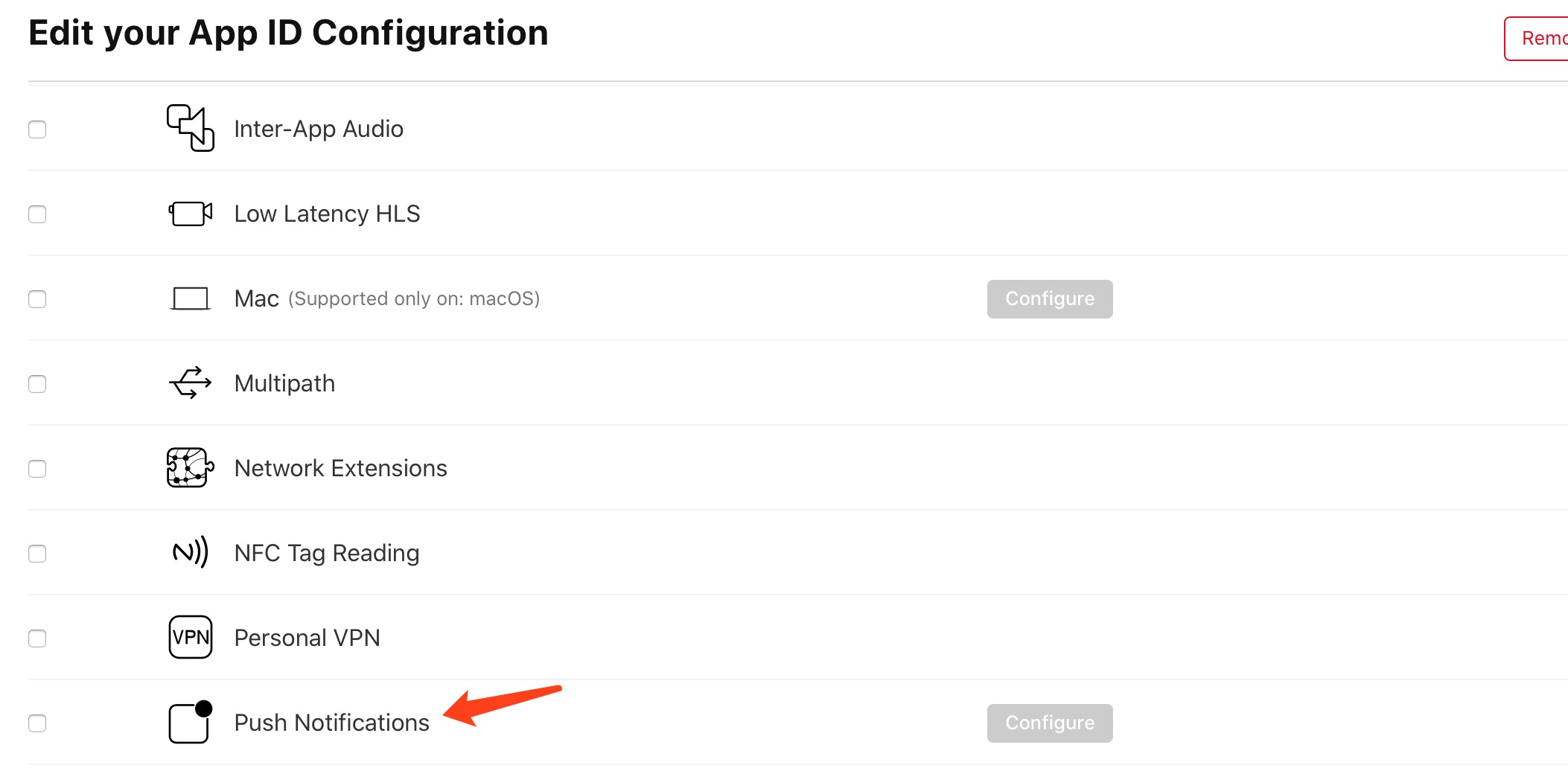This screenshot has width=1568, height=768.
Task: Enable the Personal VPN checkbox
Action: pos(37,639)
